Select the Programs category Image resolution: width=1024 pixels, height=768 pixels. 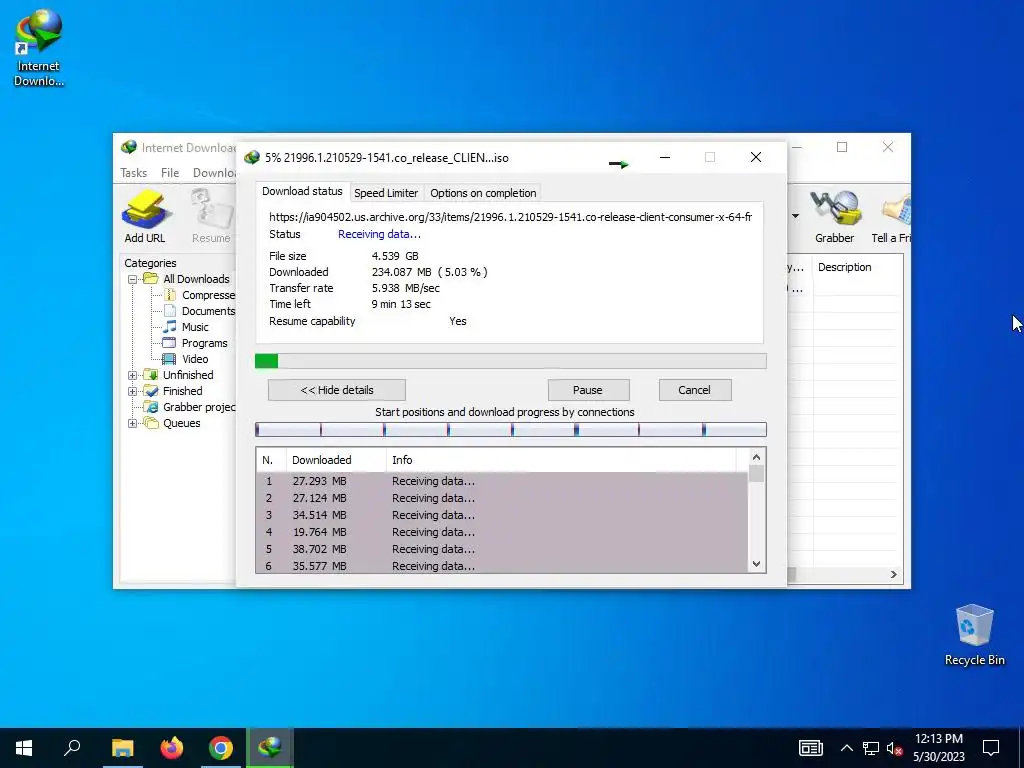click(x=195, y=343)
